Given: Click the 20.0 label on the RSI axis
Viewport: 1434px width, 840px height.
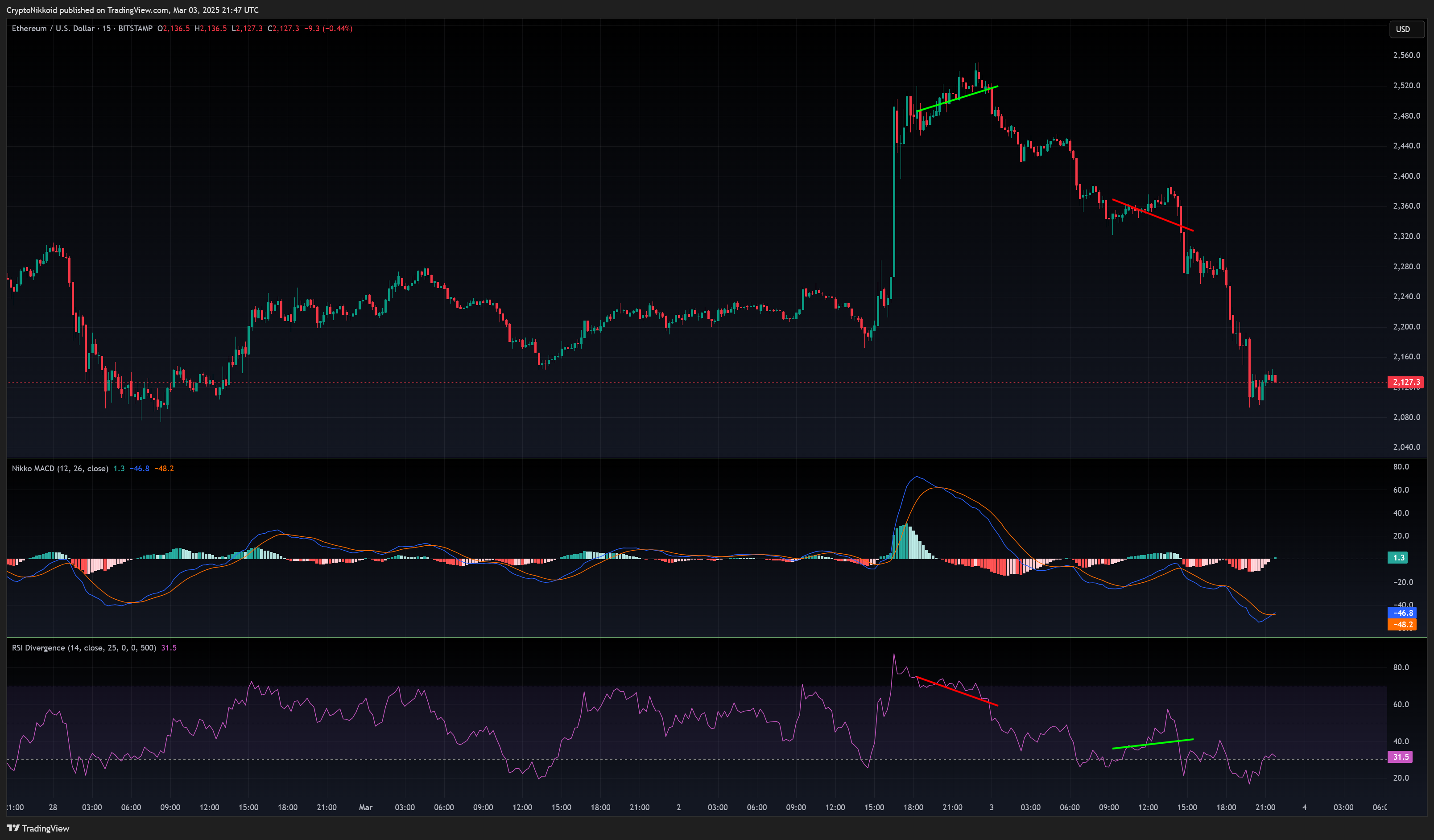Looking at the screenshot, I should (x=1401, y=778).
